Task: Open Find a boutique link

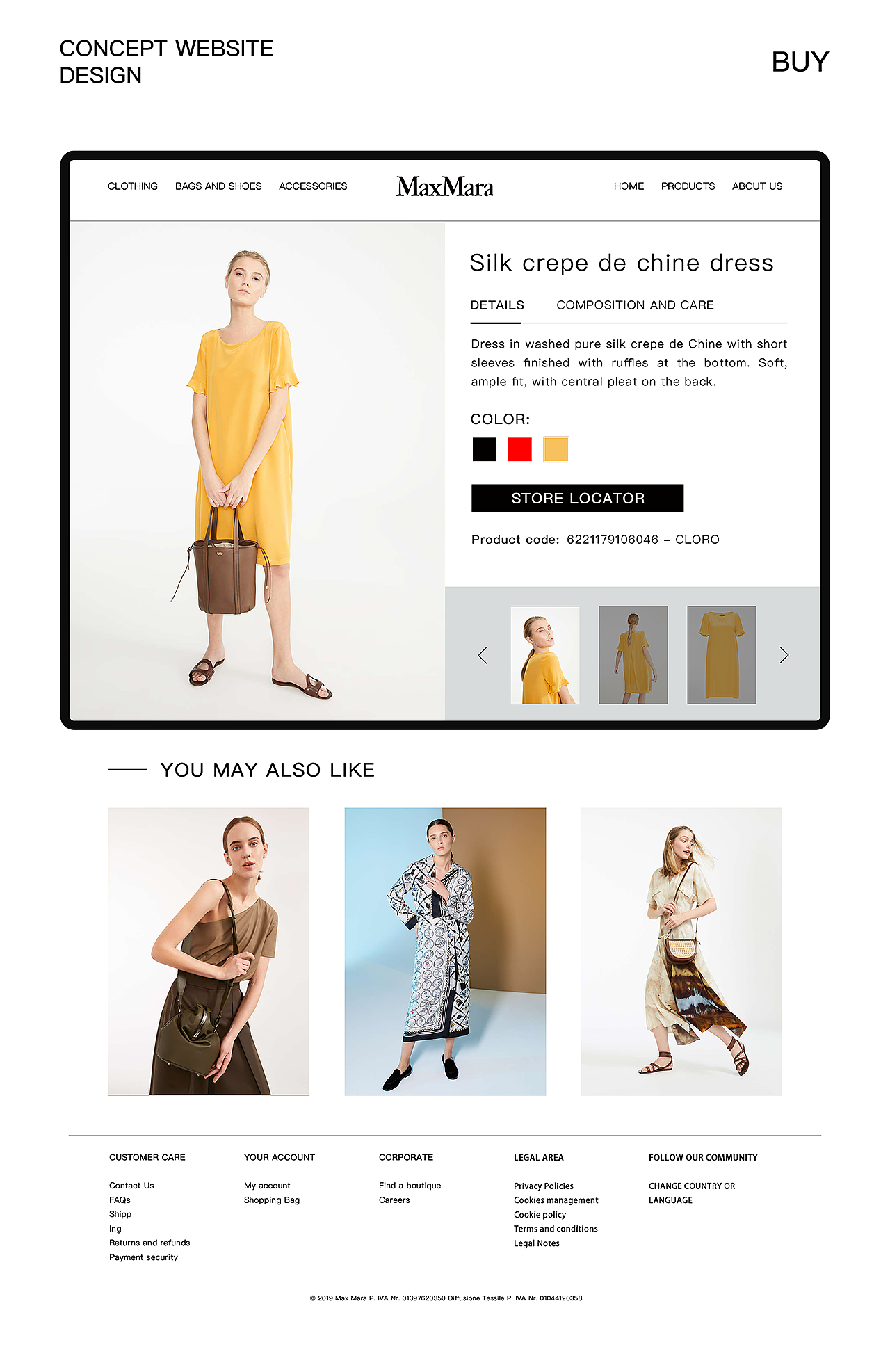Action: (x=410, y=1186)
